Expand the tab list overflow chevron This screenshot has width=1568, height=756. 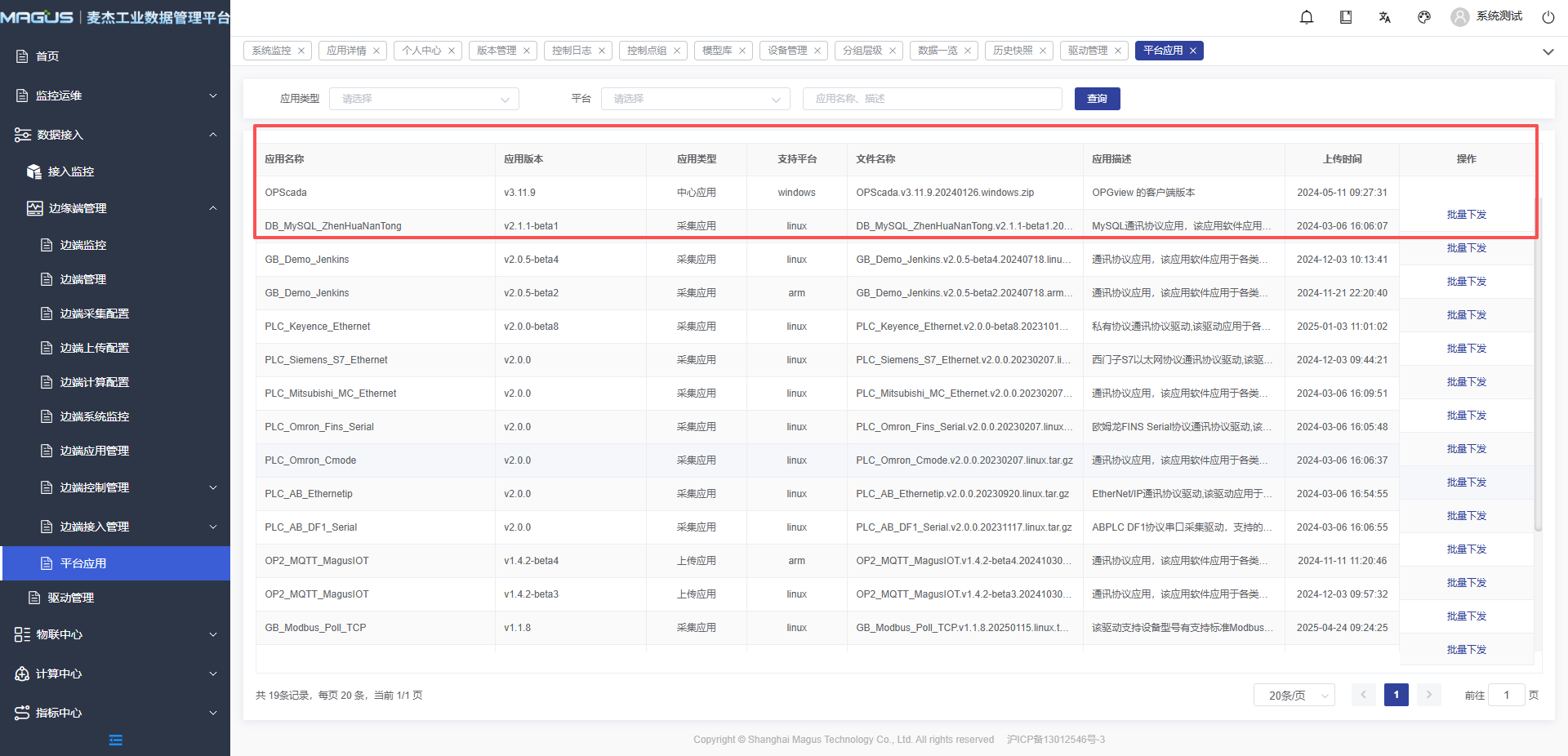click(x=1548, y=51)
